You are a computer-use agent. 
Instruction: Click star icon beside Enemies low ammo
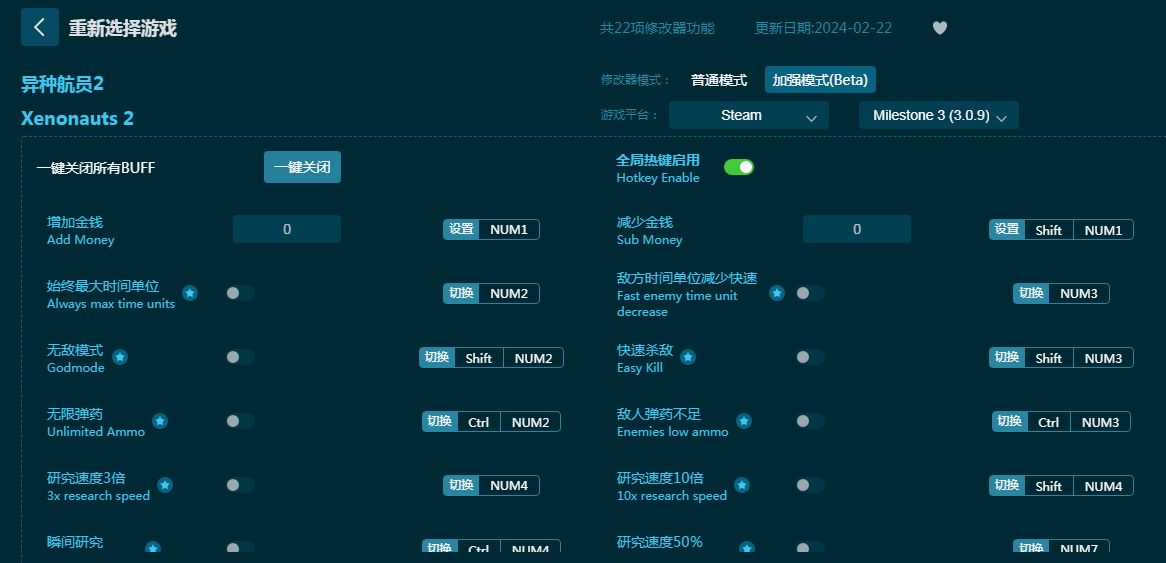(x=744, y=421)
